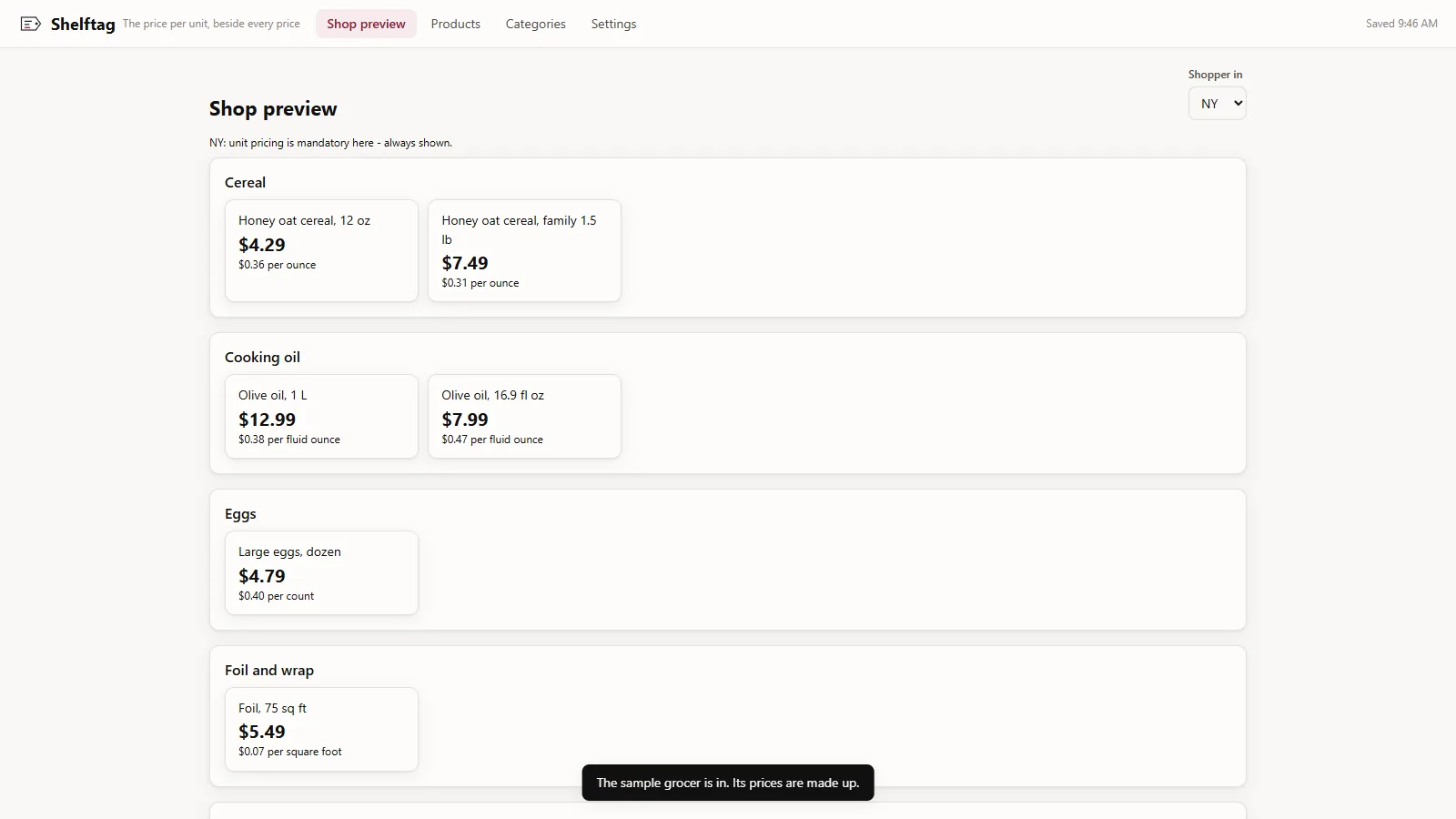This screenshot has height=819, width=1456.
Task: Click the $7.99 olive oil price
Action: click(464, 420)
